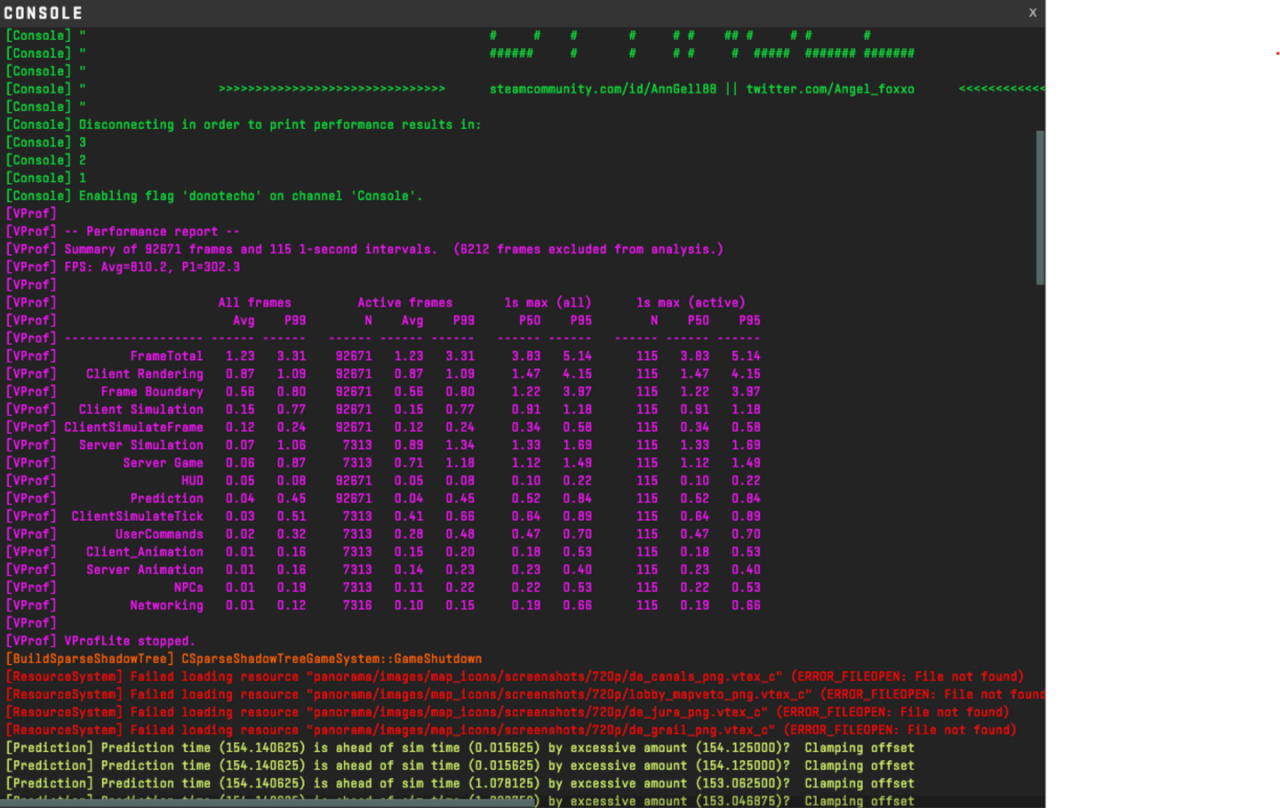
Task: Click the 1.06 P99 value in Server Simulation row
Action: (291, 445)
